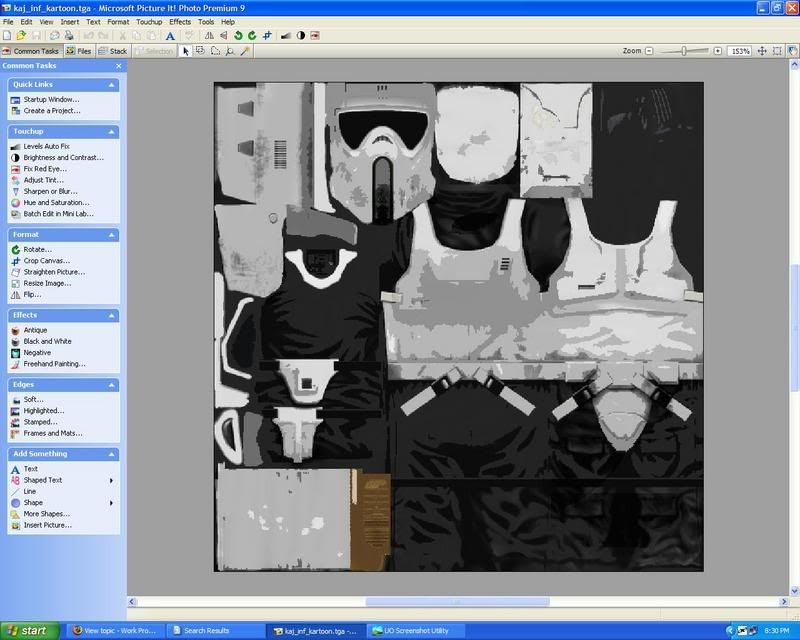Click the Levels gradient toolbar icon
This screenshot has width=800, height=640.
click(286, 36)
